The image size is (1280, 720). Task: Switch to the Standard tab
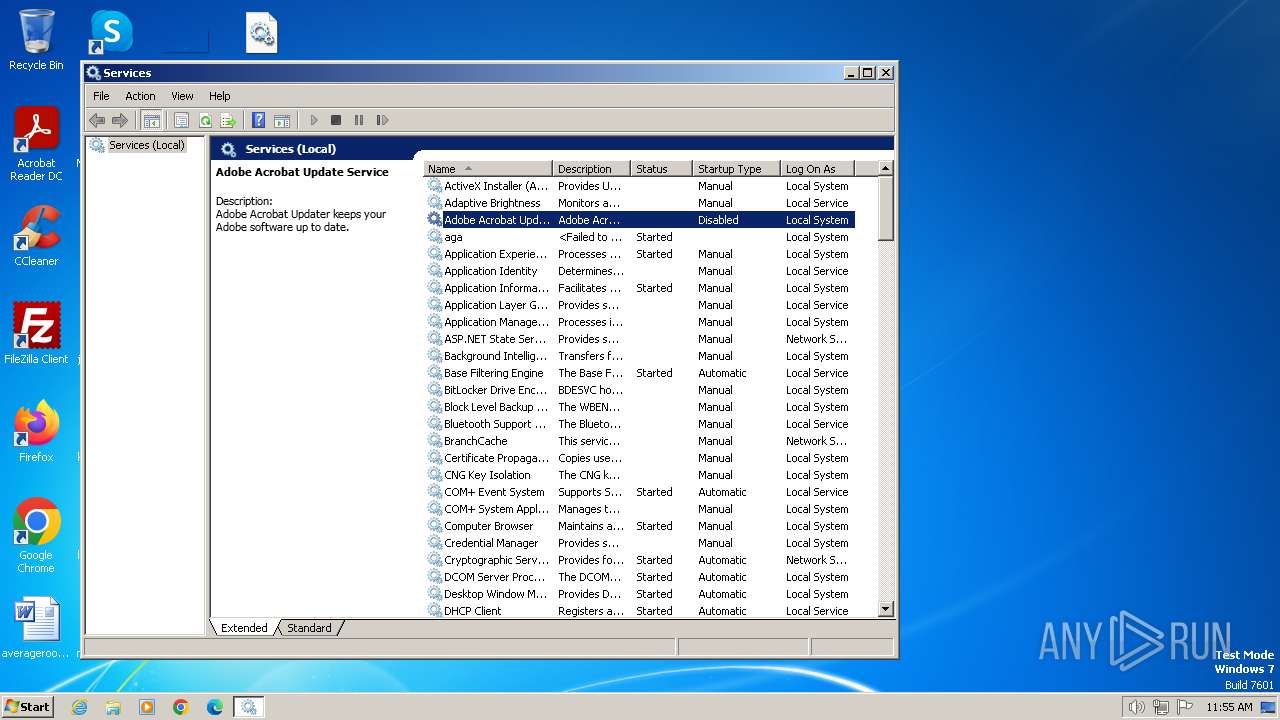click(x=309, y=628)
